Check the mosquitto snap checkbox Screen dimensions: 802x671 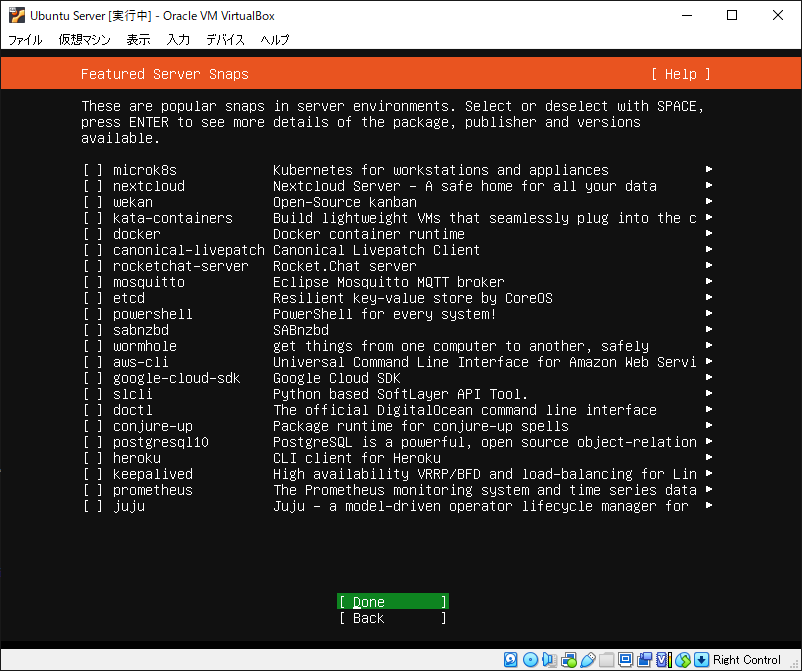point(93,282)
